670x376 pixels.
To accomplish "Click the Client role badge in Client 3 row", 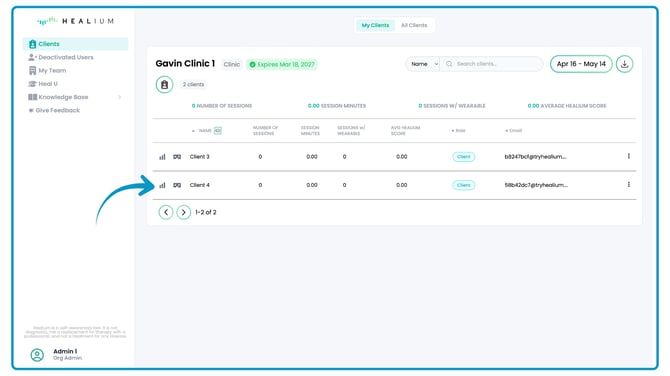I will pyautogui.click(x=464, y=157).
